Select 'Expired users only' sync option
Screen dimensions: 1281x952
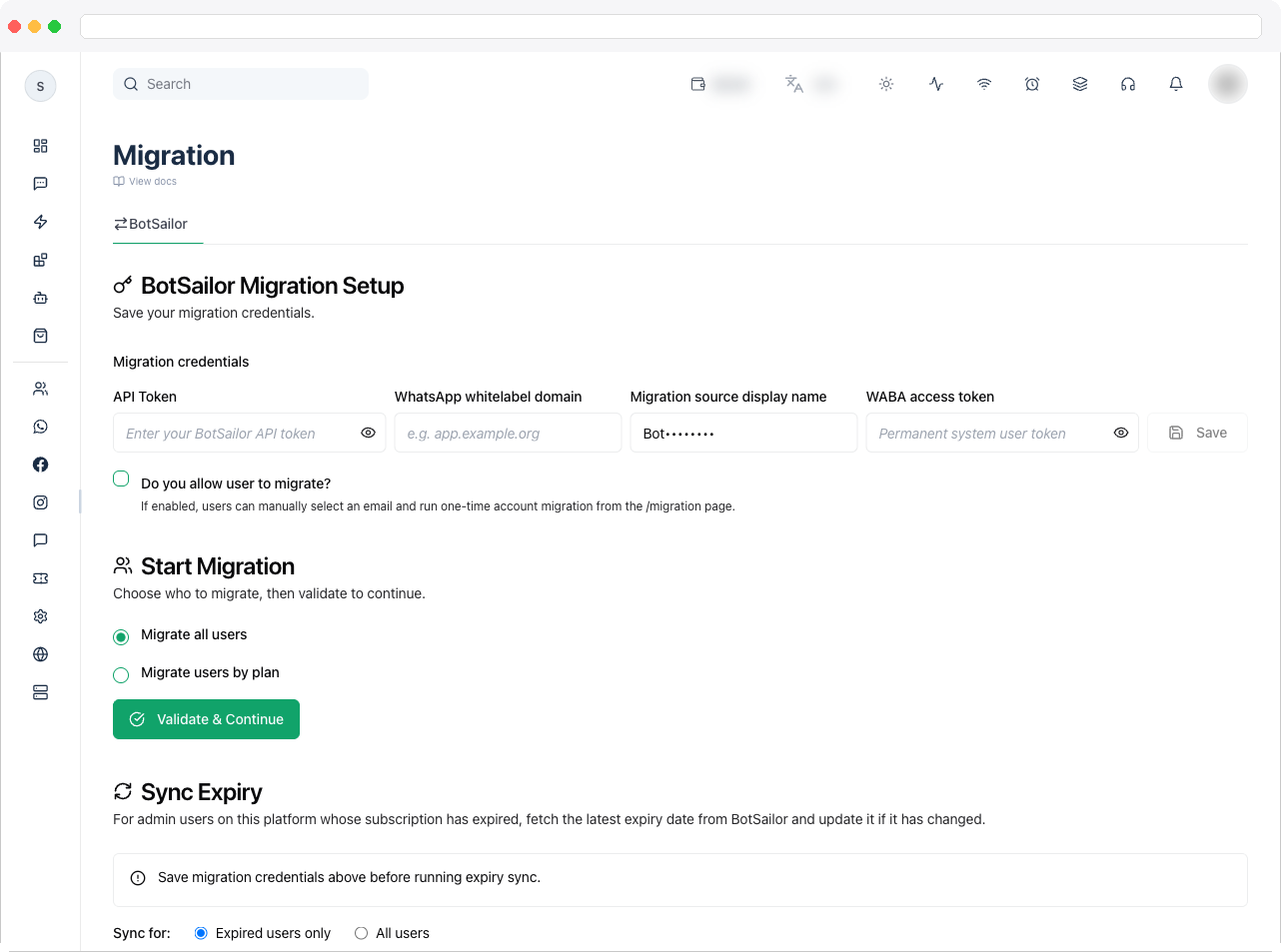coord(201,933)
